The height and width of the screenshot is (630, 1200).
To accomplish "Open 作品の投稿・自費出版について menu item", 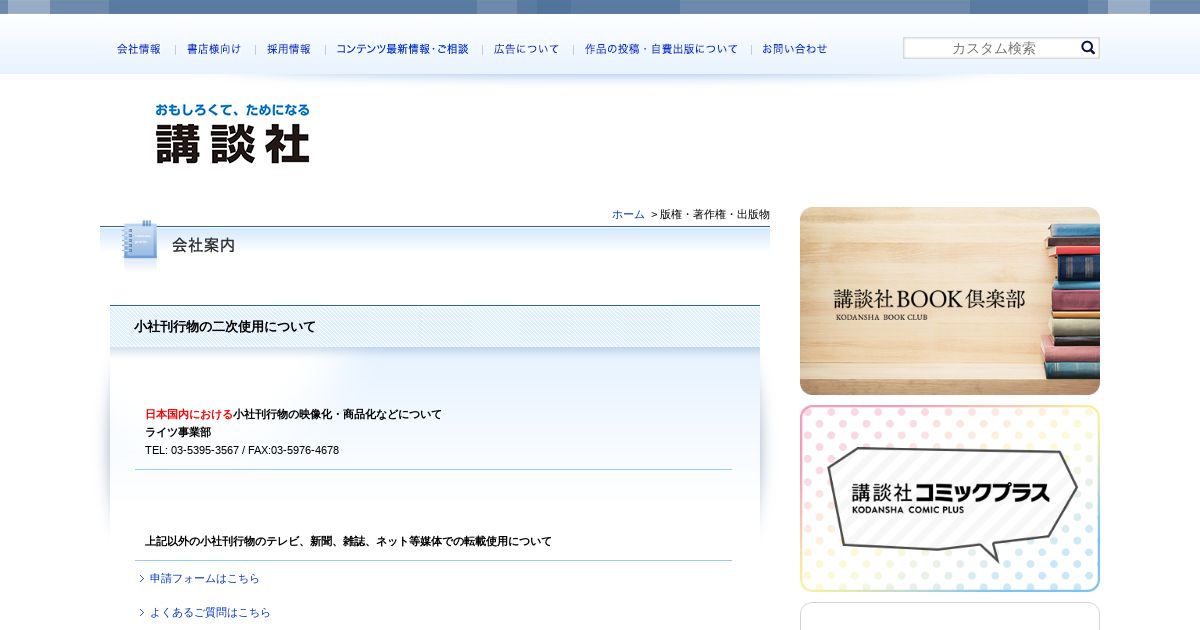I will pos(661,49).
